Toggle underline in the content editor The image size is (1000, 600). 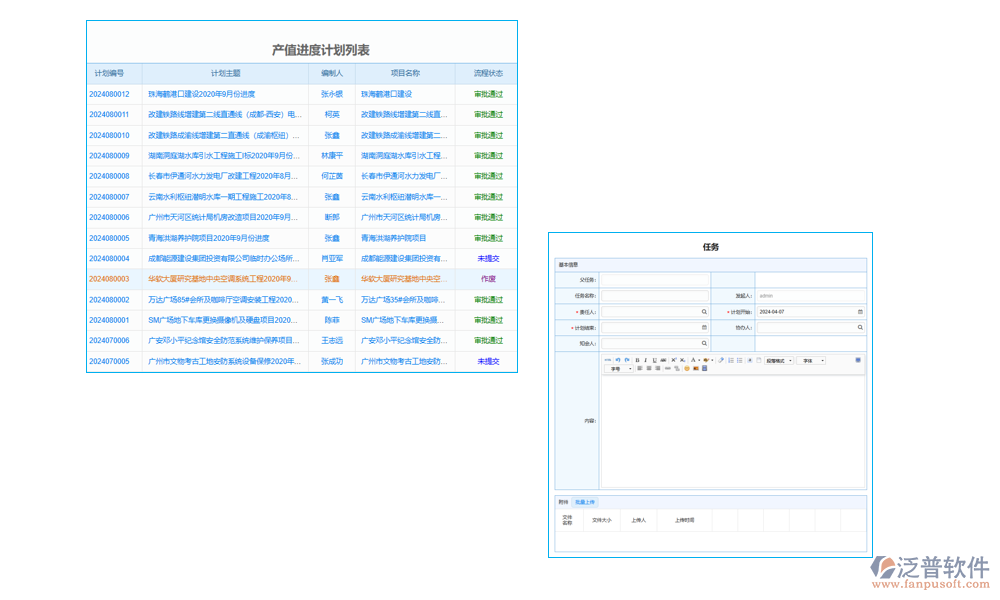[654, 360]
